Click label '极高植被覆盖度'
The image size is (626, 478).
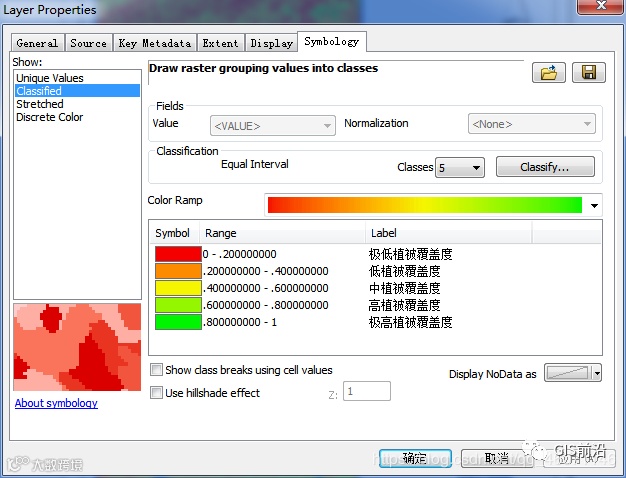tap(410, 322)
